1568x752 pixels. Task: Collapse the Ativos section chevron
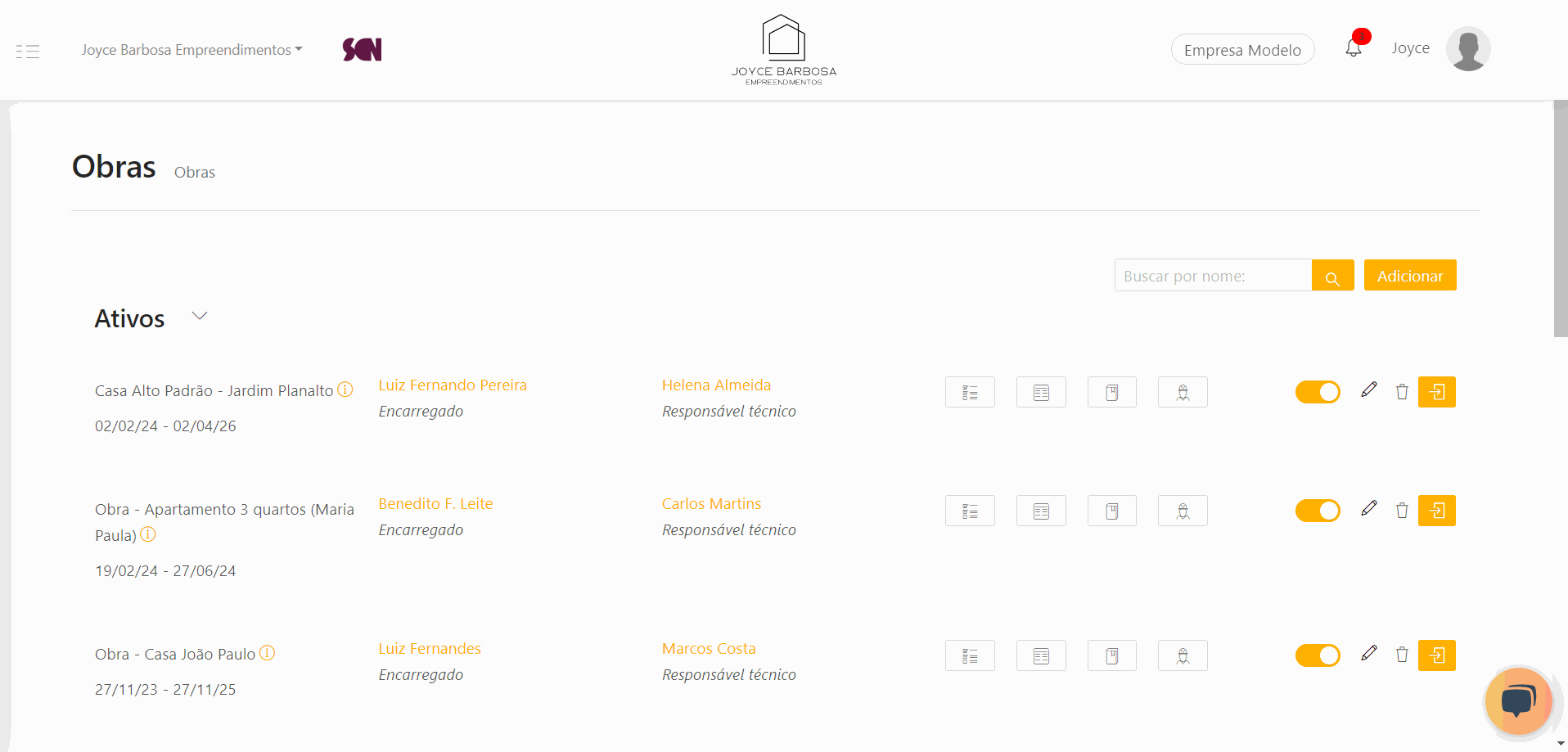(200, 317)
